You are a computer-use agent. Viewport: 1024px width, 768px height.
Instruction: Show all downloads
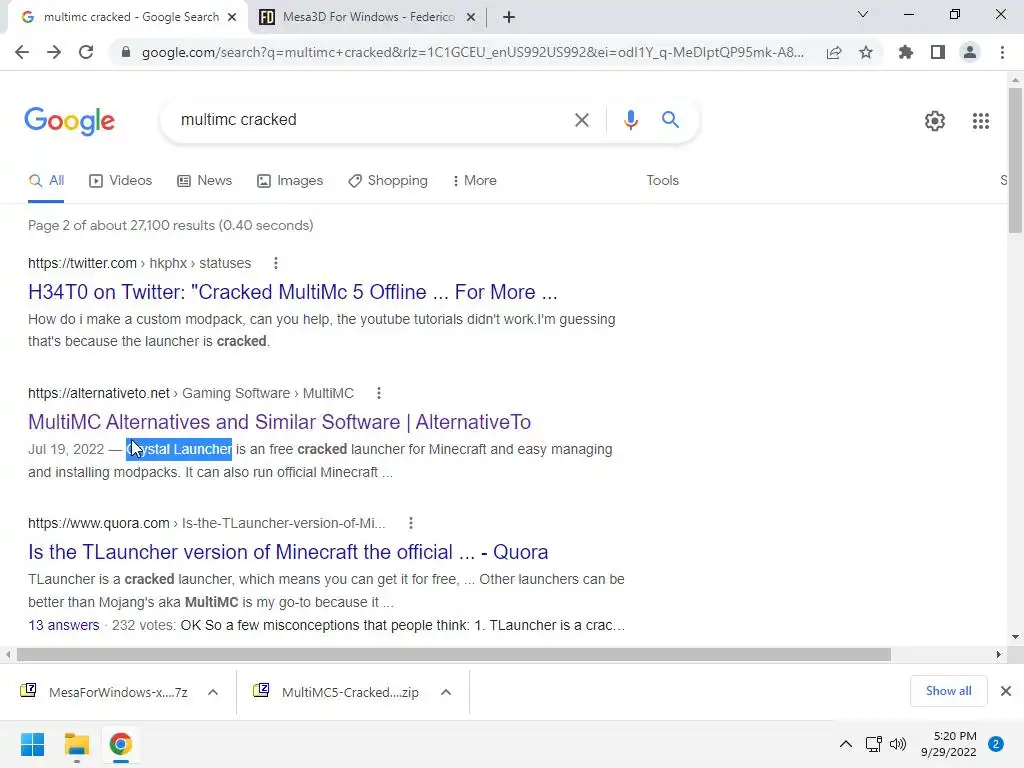click(x=948, y=691)
